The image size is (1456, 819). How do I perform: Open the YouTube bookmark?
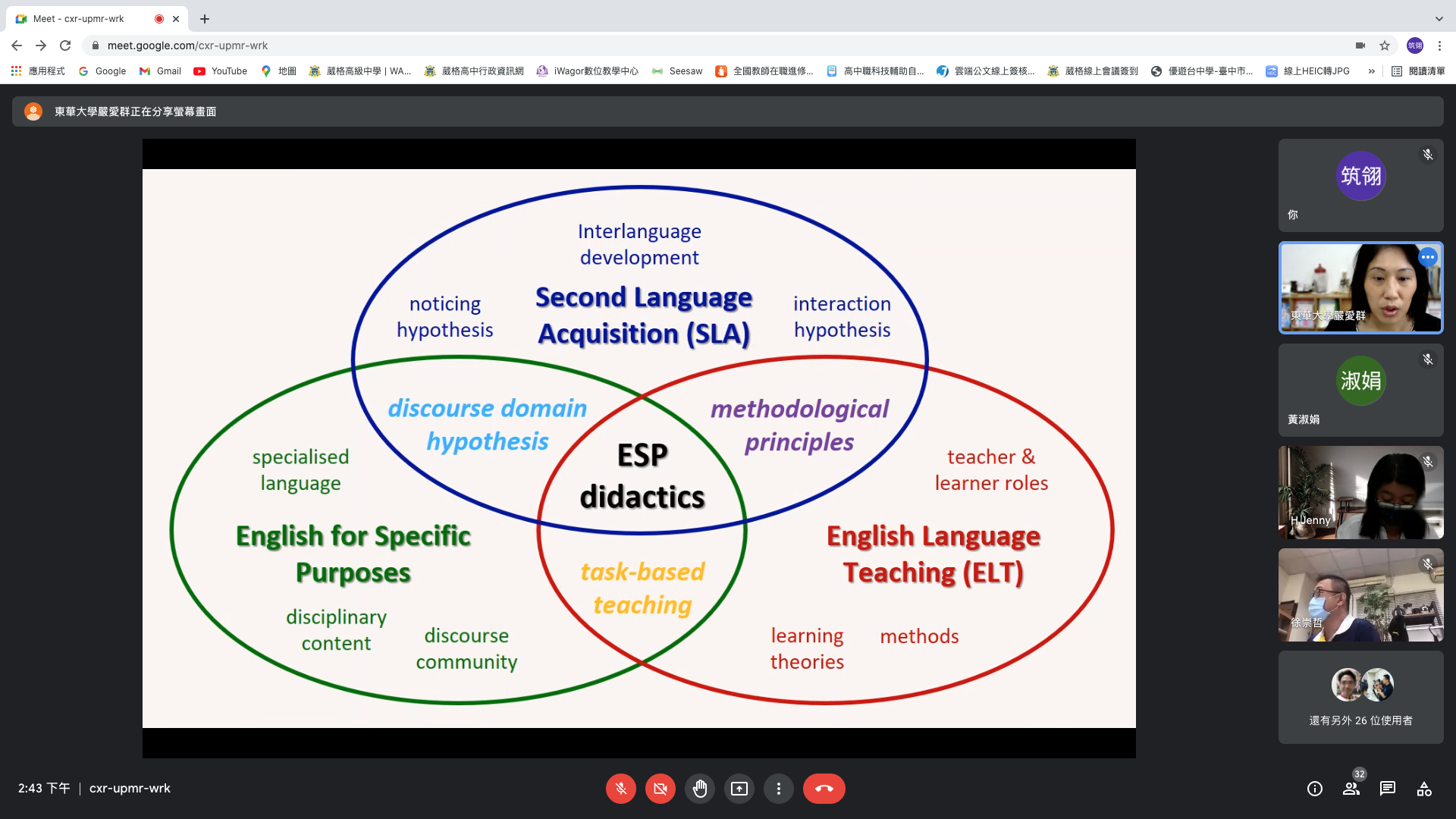[221, 71]
